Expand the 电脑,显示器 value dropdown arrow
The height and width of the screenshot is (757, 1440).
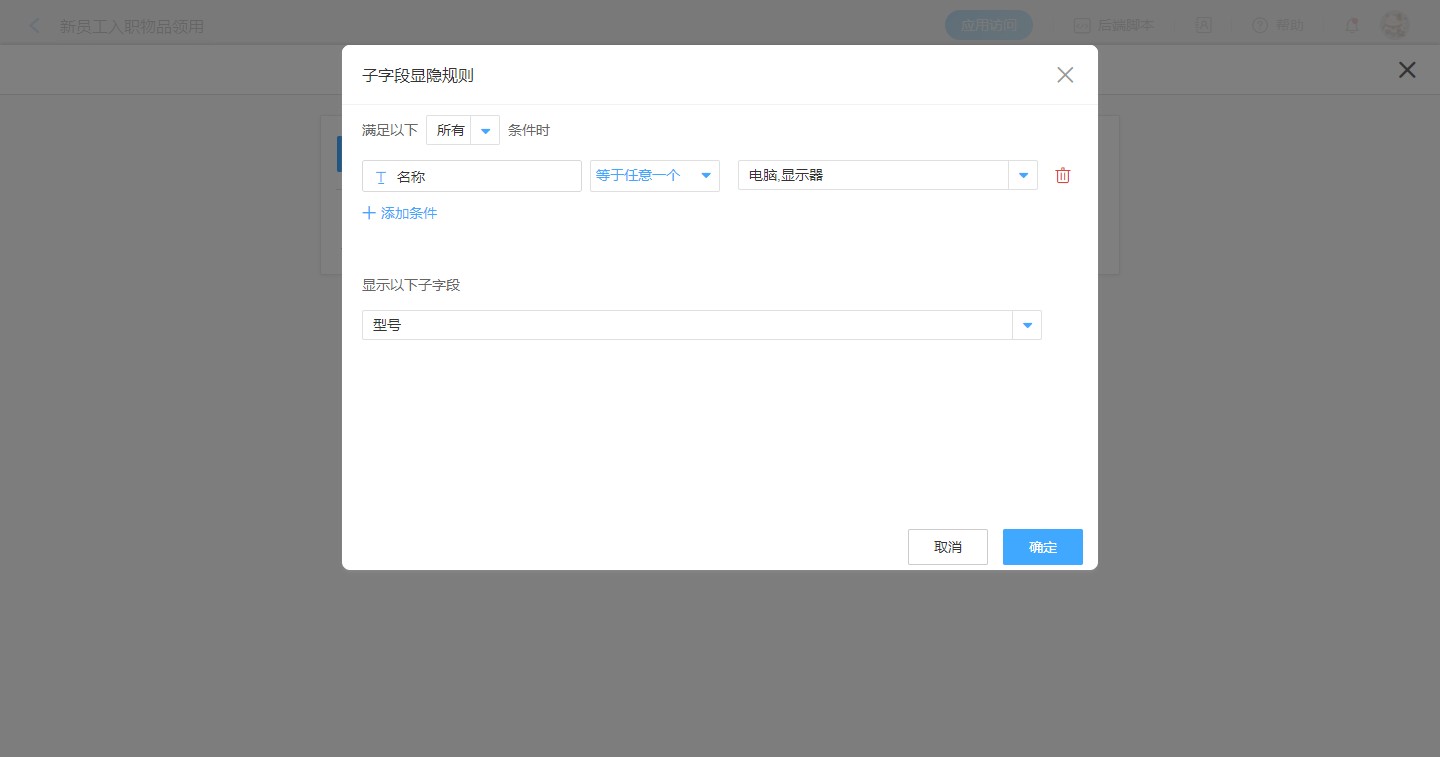click(1023, 176)
